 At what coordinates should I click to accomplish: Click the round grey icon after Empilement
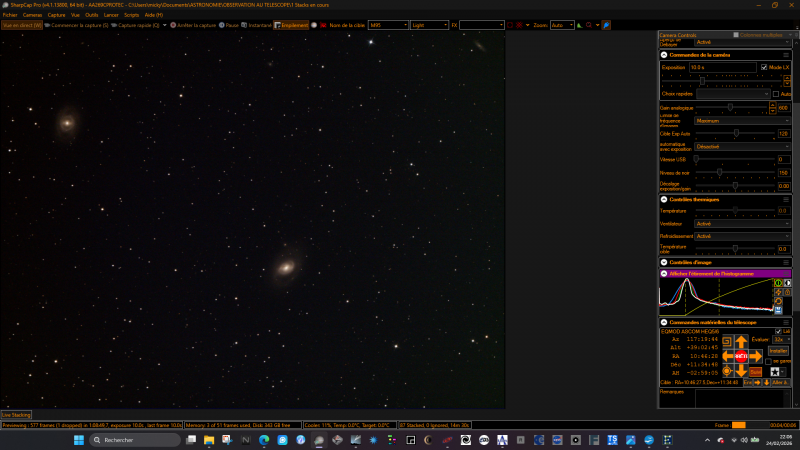(x=314, y=25)
